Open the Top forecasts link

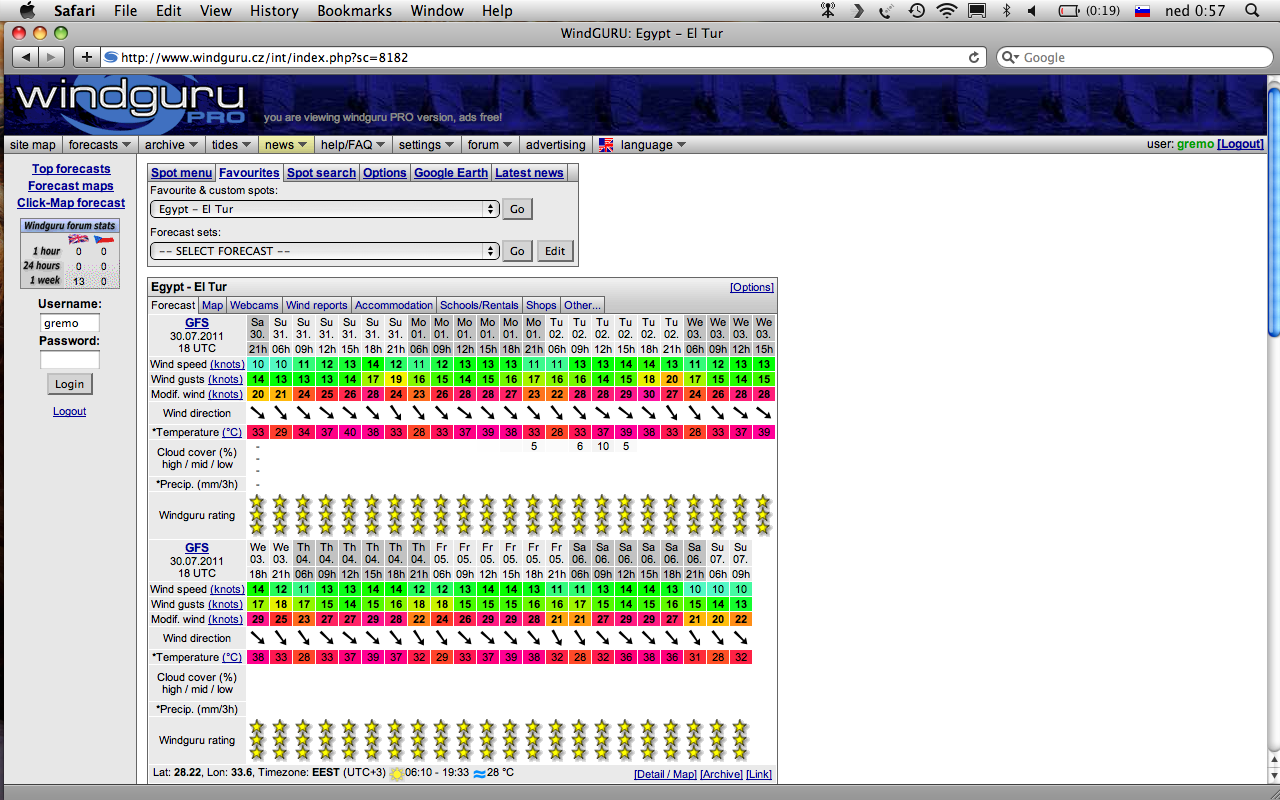71,169
